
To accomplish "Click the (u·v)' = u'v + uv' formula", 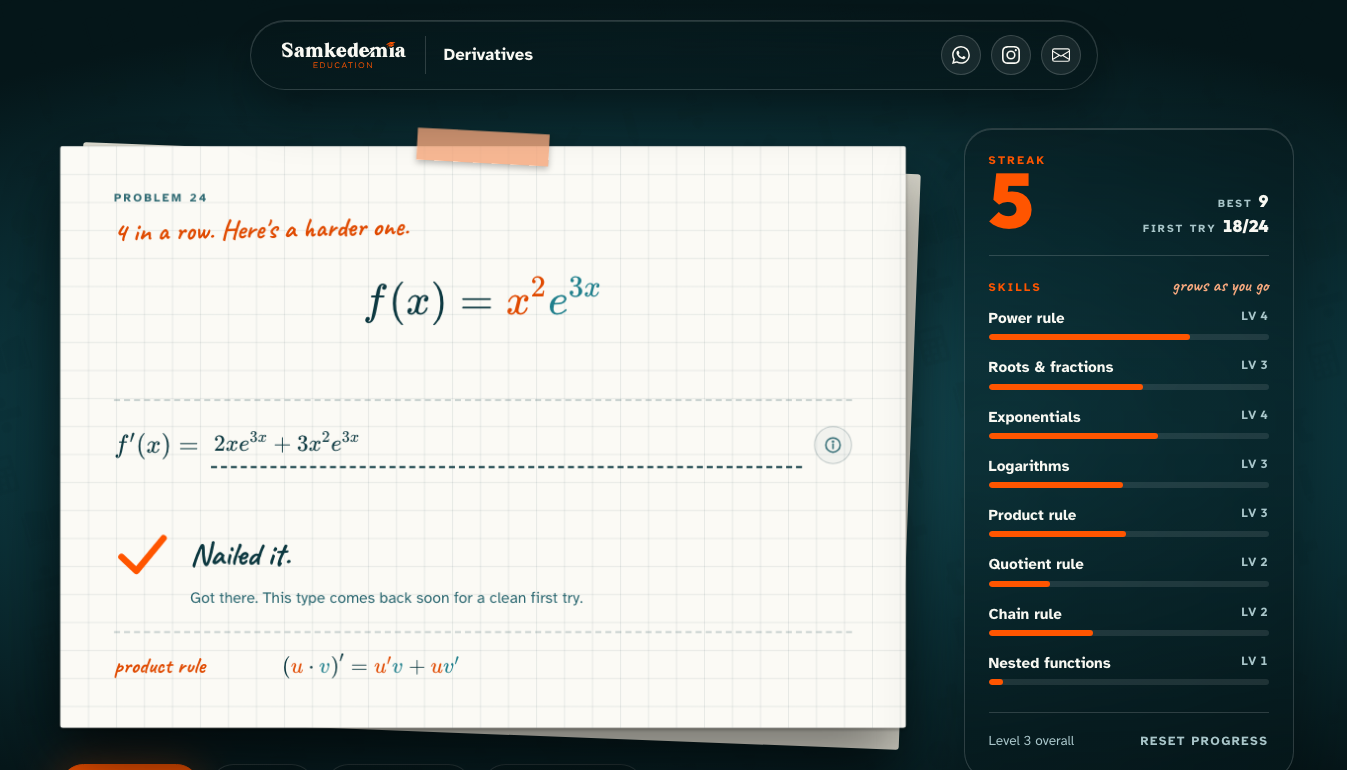I will pyautogui.click(x=371, y=667).
